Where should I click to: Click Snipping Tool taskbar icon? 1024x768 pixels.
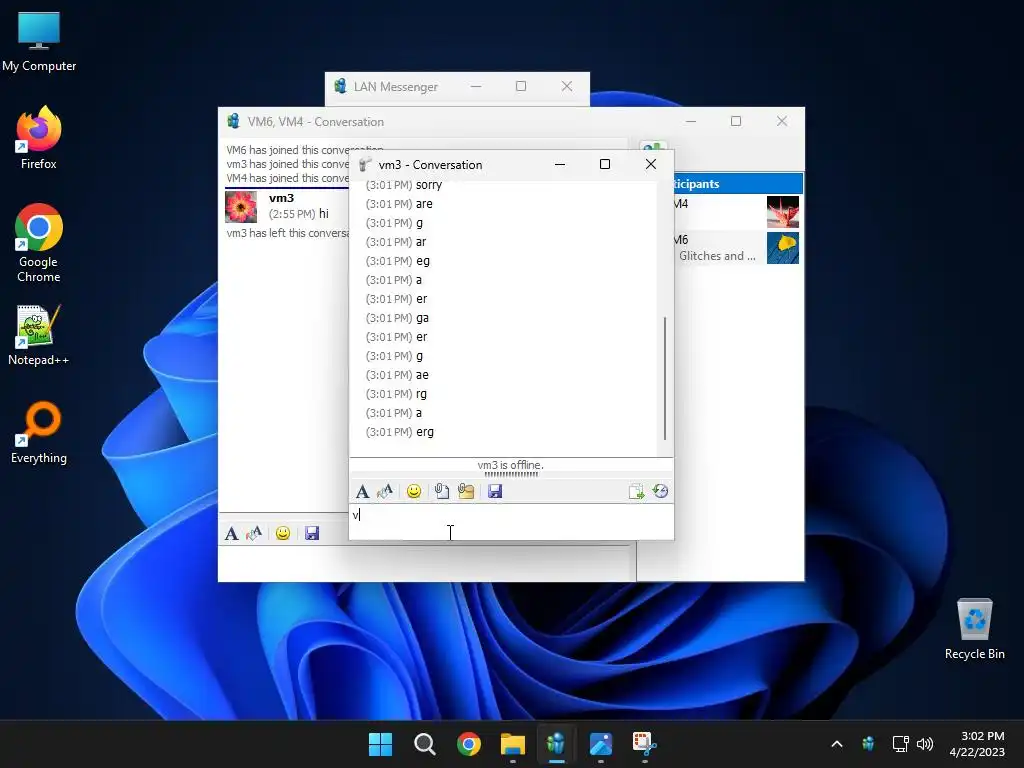point(645,744)
